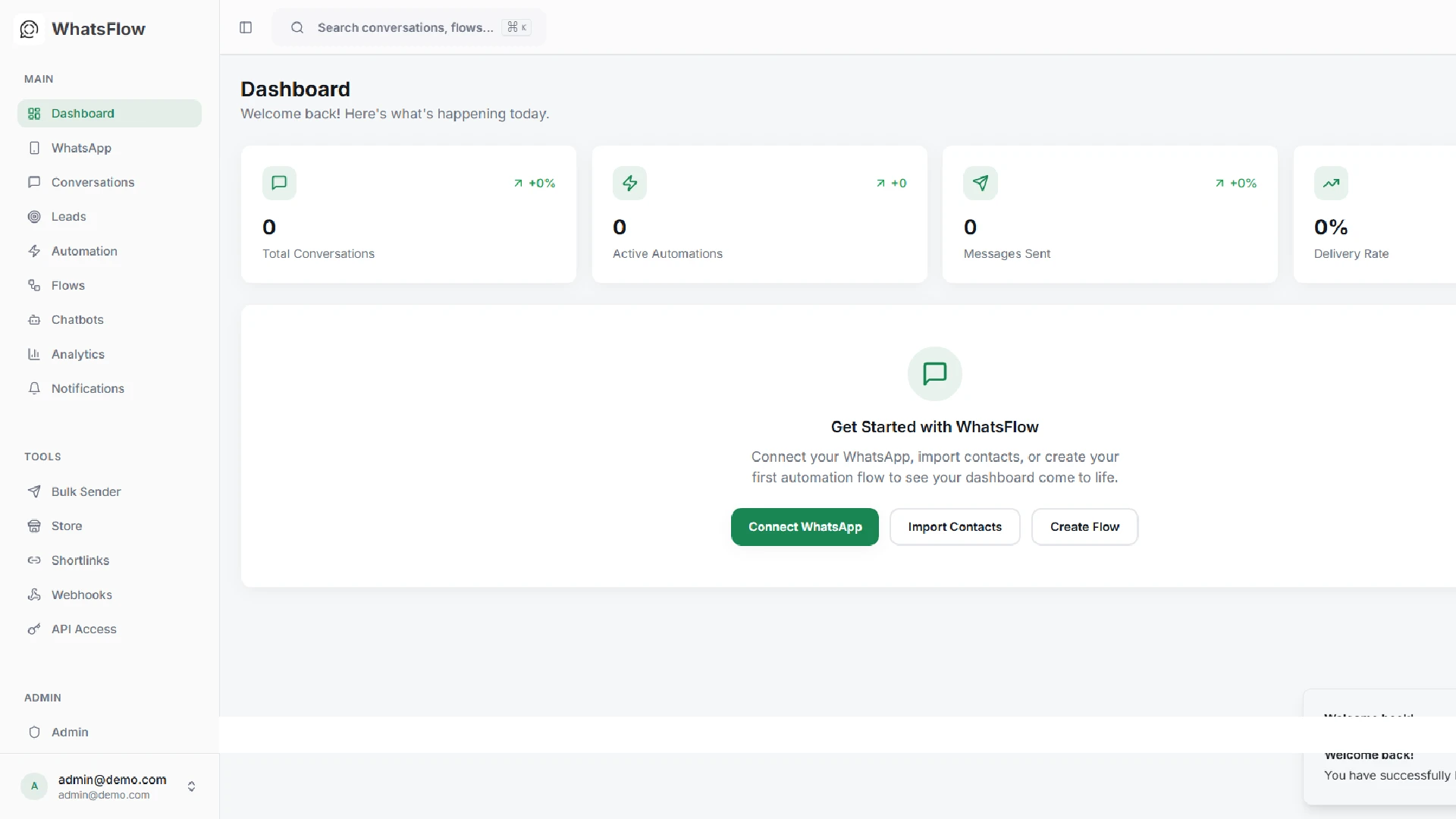Click the +0% trend on Messages Sent

tap(1236, 184)
